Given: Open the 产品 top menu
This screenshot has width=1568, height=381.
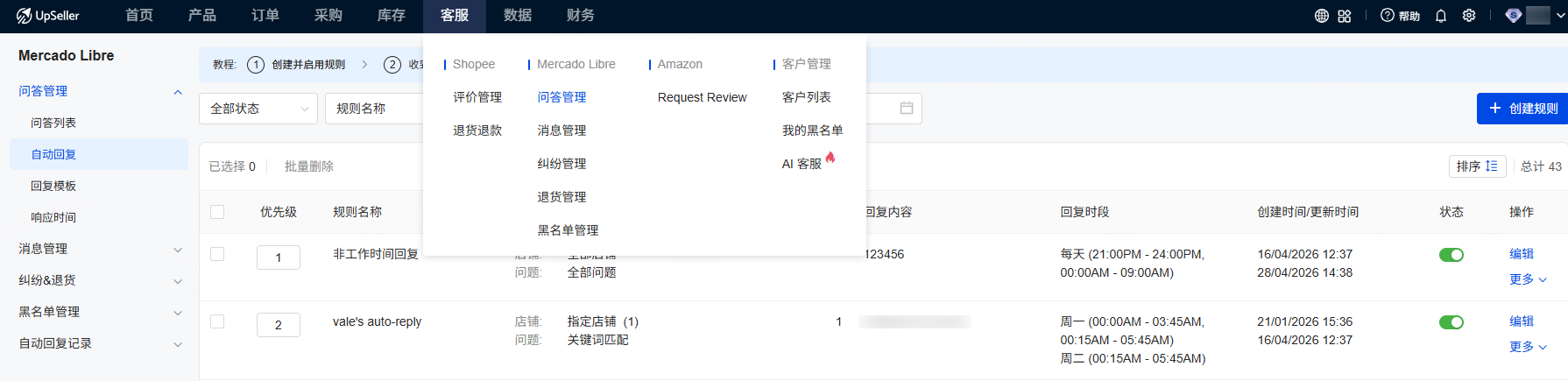Looking at the screenshot, I should (202, 16).
